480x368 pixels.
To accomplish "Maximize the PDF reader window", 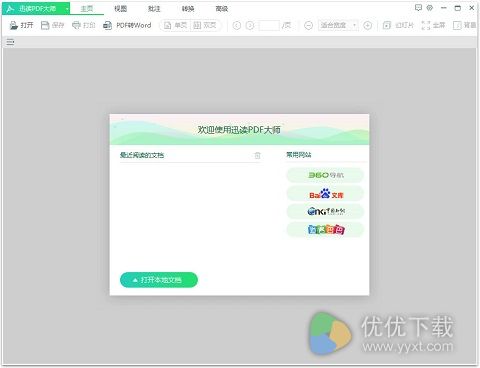I will 458,8.
